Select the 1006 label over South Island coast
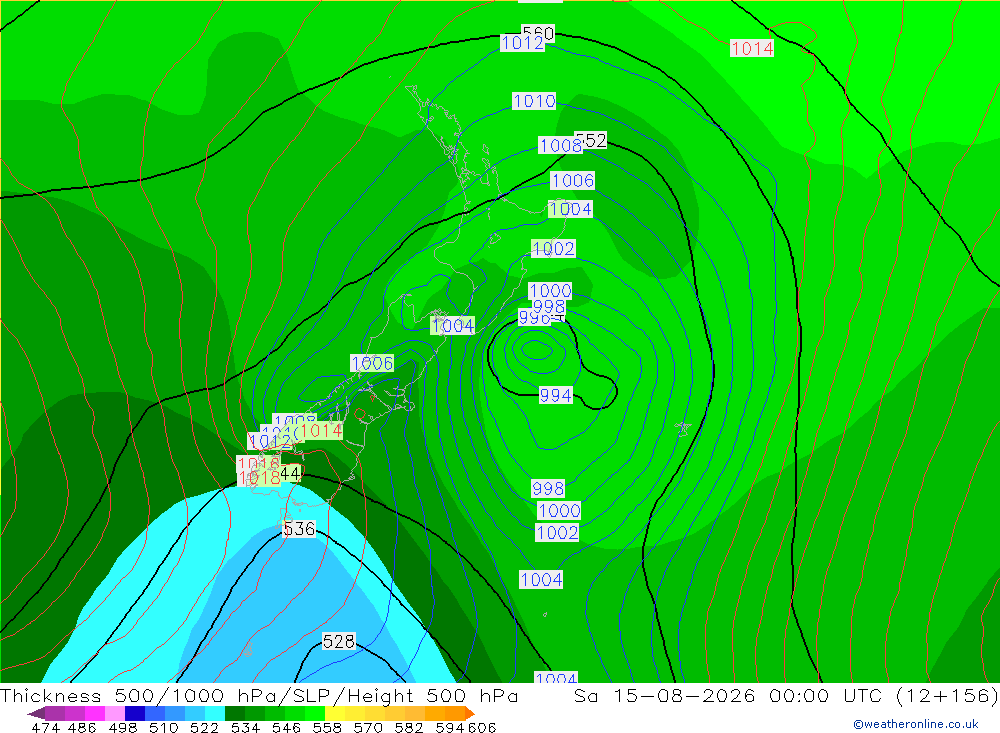The width and height of the screenshot is (1000, 733). click(x=372, y=363)
